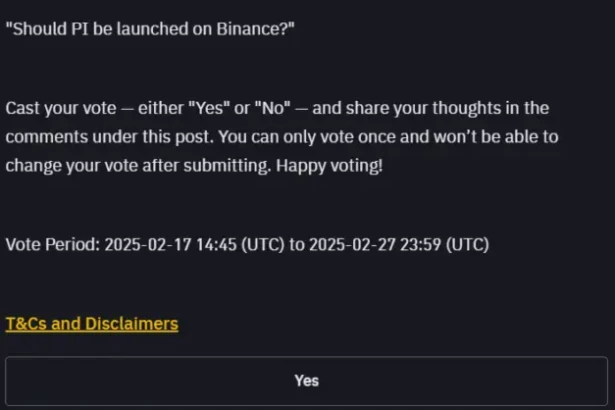Click the "PI" token name in the question

pyautogui.click(x=80, y=29)
